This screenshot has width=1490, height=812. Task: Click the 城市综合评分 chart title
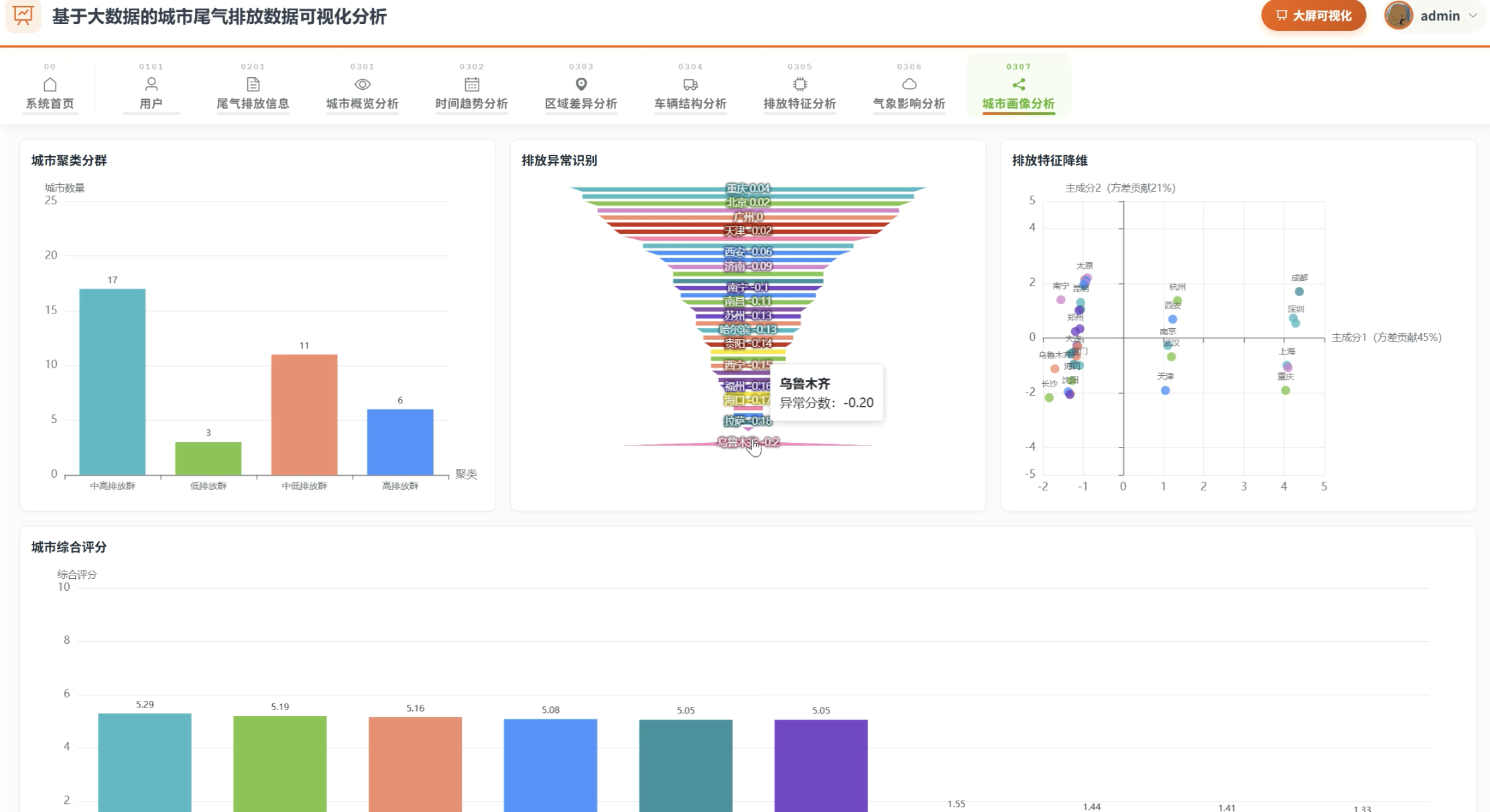pos(69,547)
